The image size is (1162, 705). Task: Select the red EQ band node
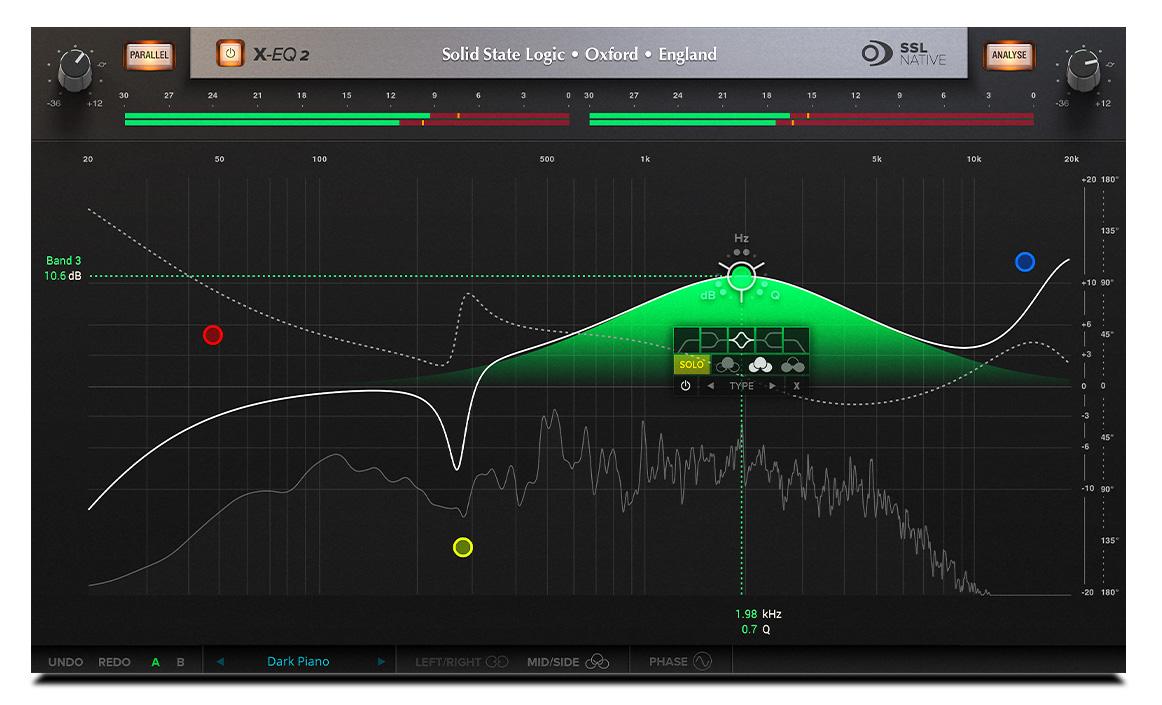pos(213,335)
